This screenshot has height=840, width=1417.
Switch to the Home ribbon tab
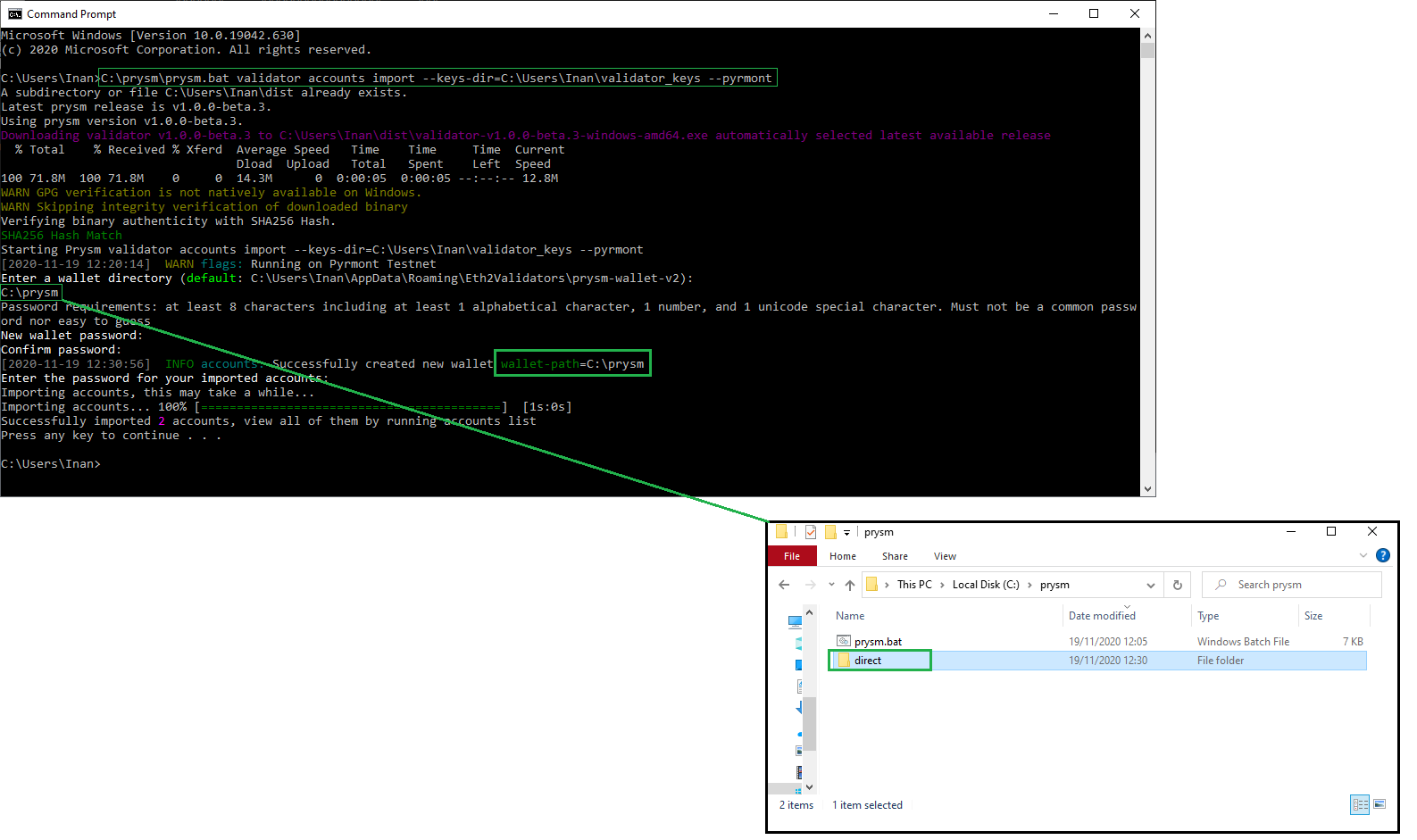pos(842,556)
